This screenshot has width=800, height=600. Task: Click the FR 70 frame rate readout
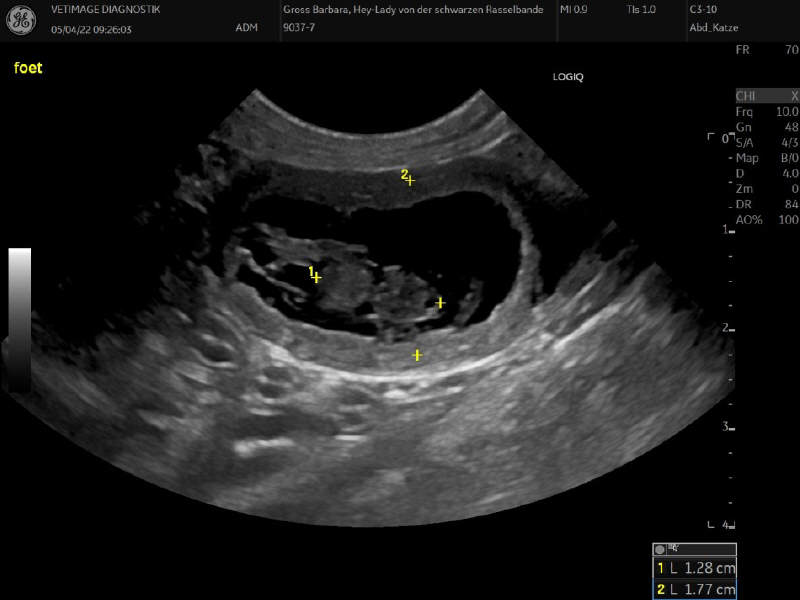coord(767,50)
